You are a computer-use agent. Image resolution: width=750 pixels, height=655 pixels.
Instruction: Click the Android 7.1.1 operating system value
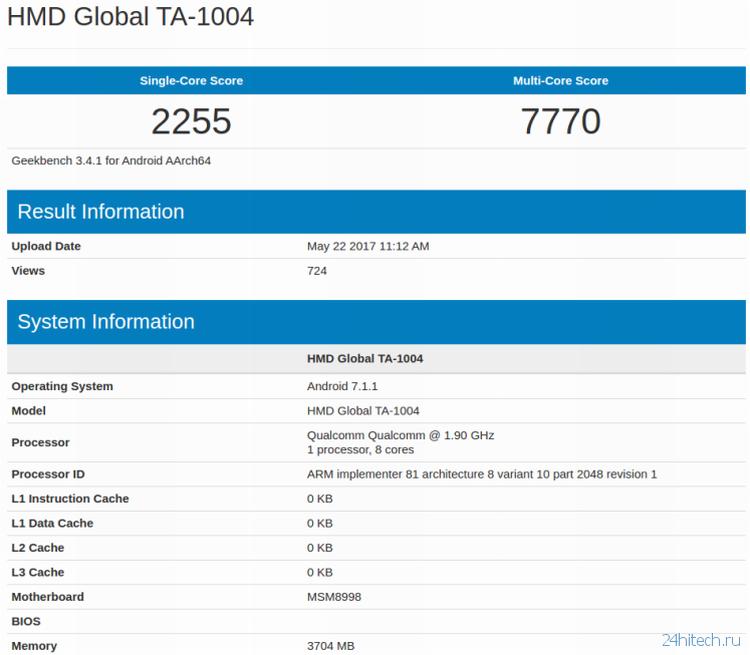tap(342, 386)
